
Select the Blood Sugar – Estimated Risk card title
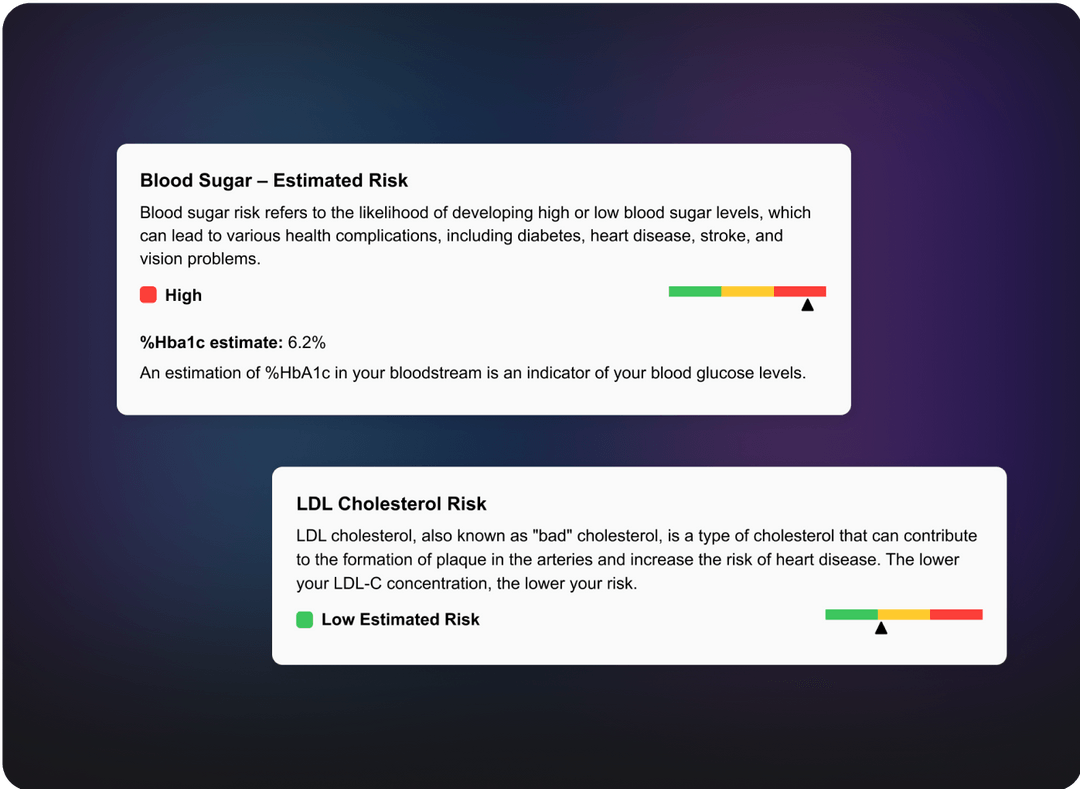click(x=274, y=180)
